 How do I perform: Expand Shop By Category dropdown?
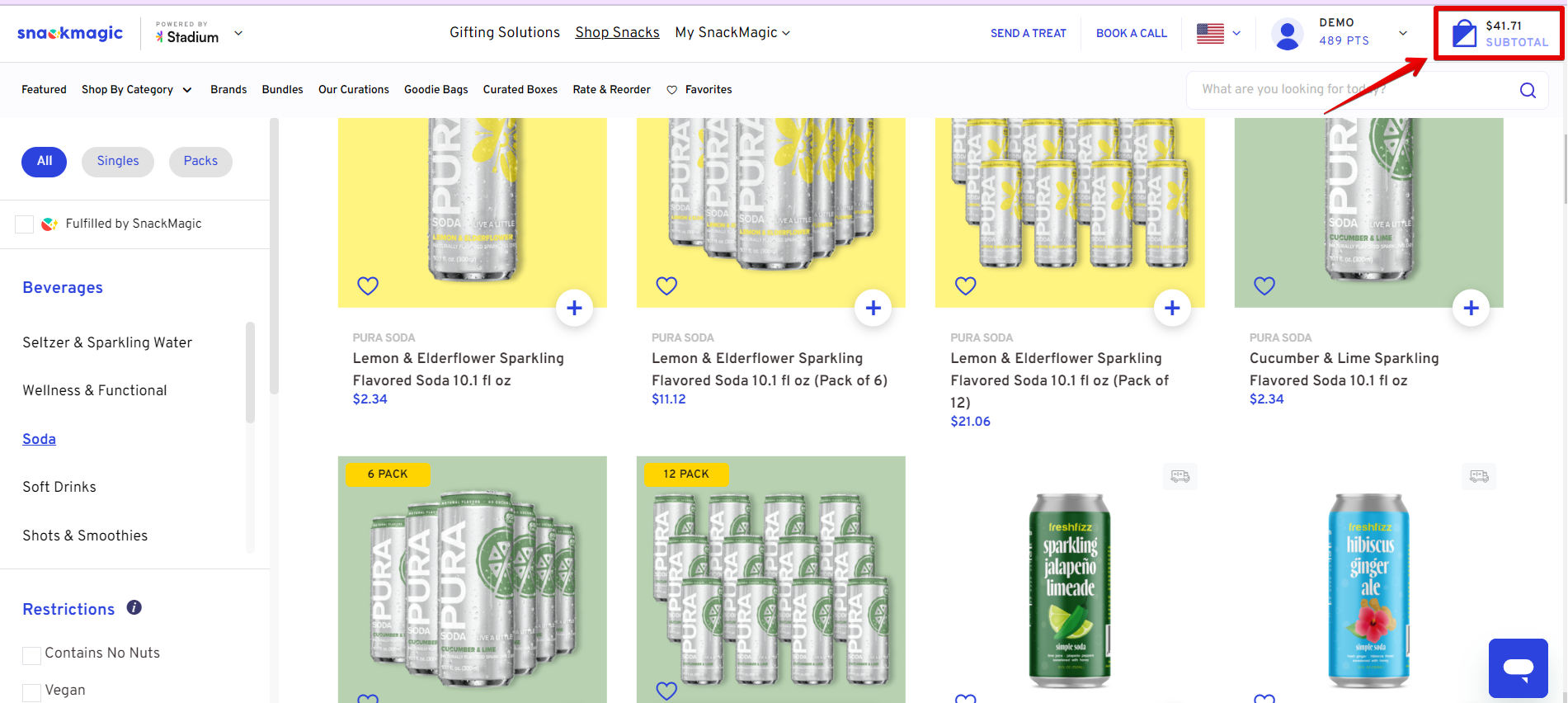pyautogui.click(x=137, y=89)
